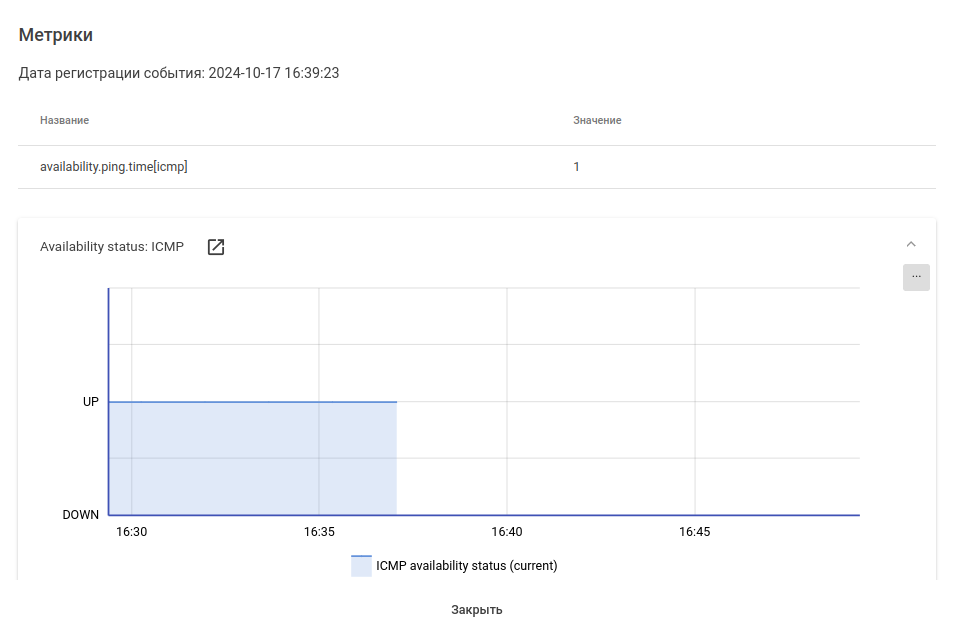Click the 16:45 time axis label

(x=694, y=532)
